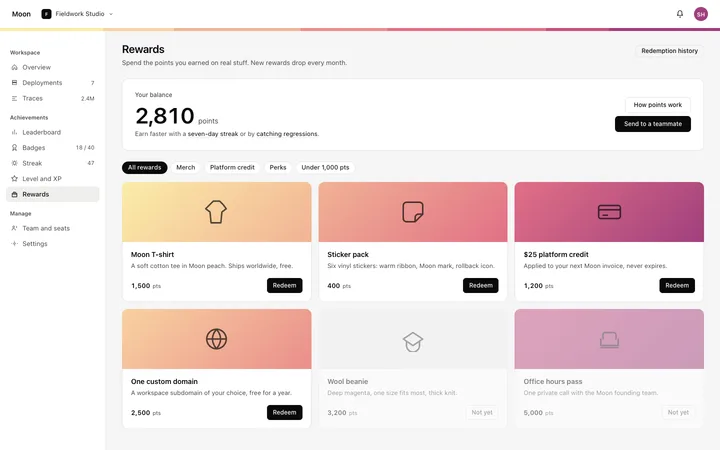The height and width of the screenshot is (450, 720).
Task: Click Send to a teammate button
Action: (652, 124)
